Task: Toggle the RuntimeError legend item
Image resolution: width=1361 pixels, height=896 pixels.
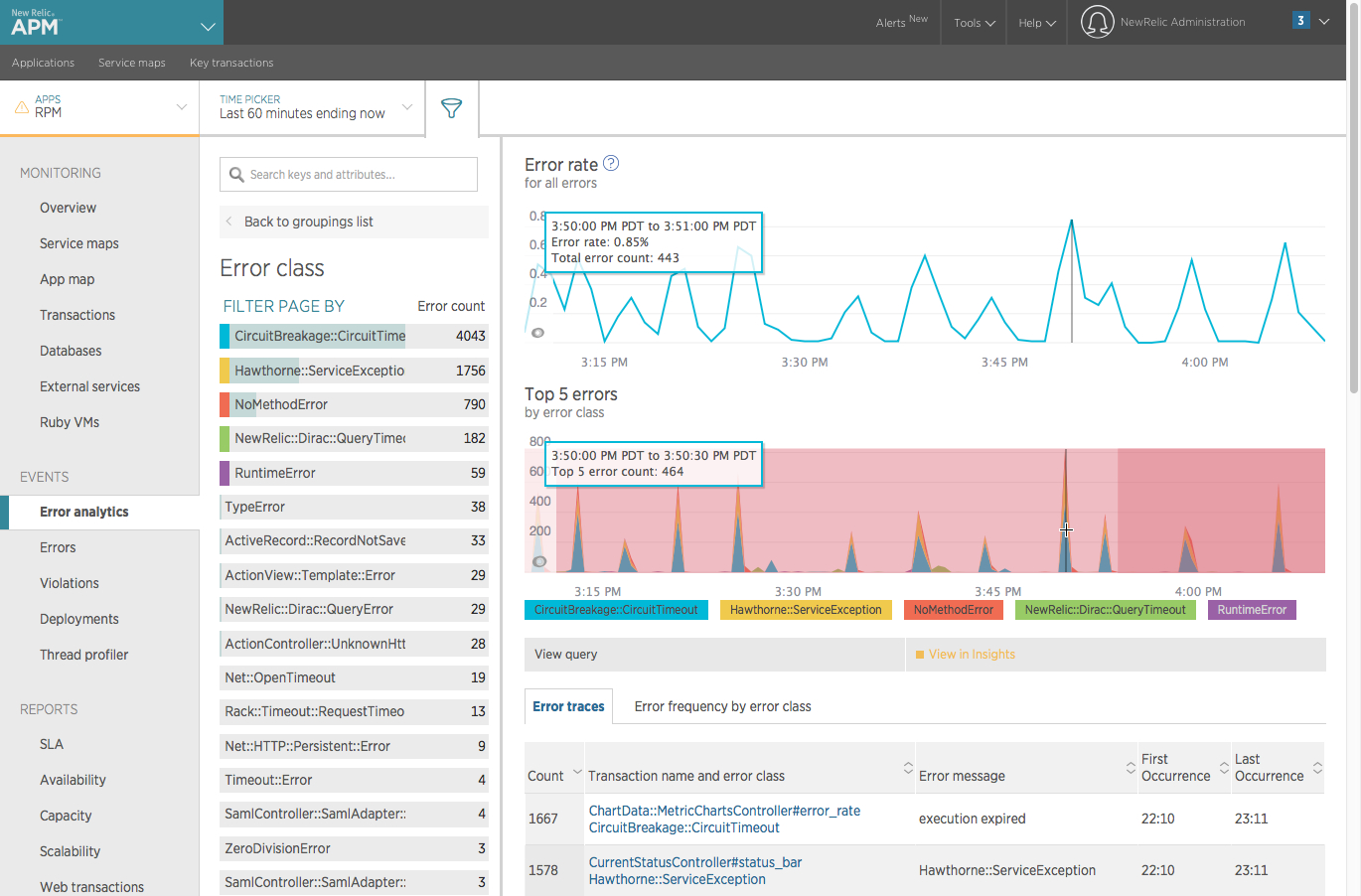Action: (1251, 610)
